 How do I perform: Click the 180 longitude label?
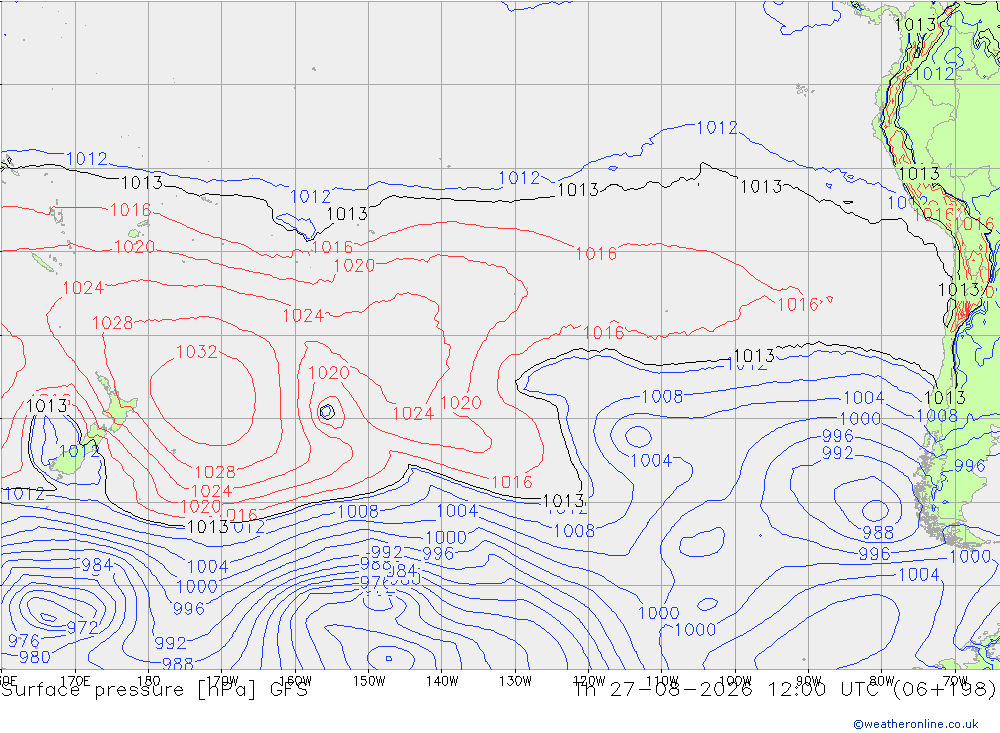(149, 681)
